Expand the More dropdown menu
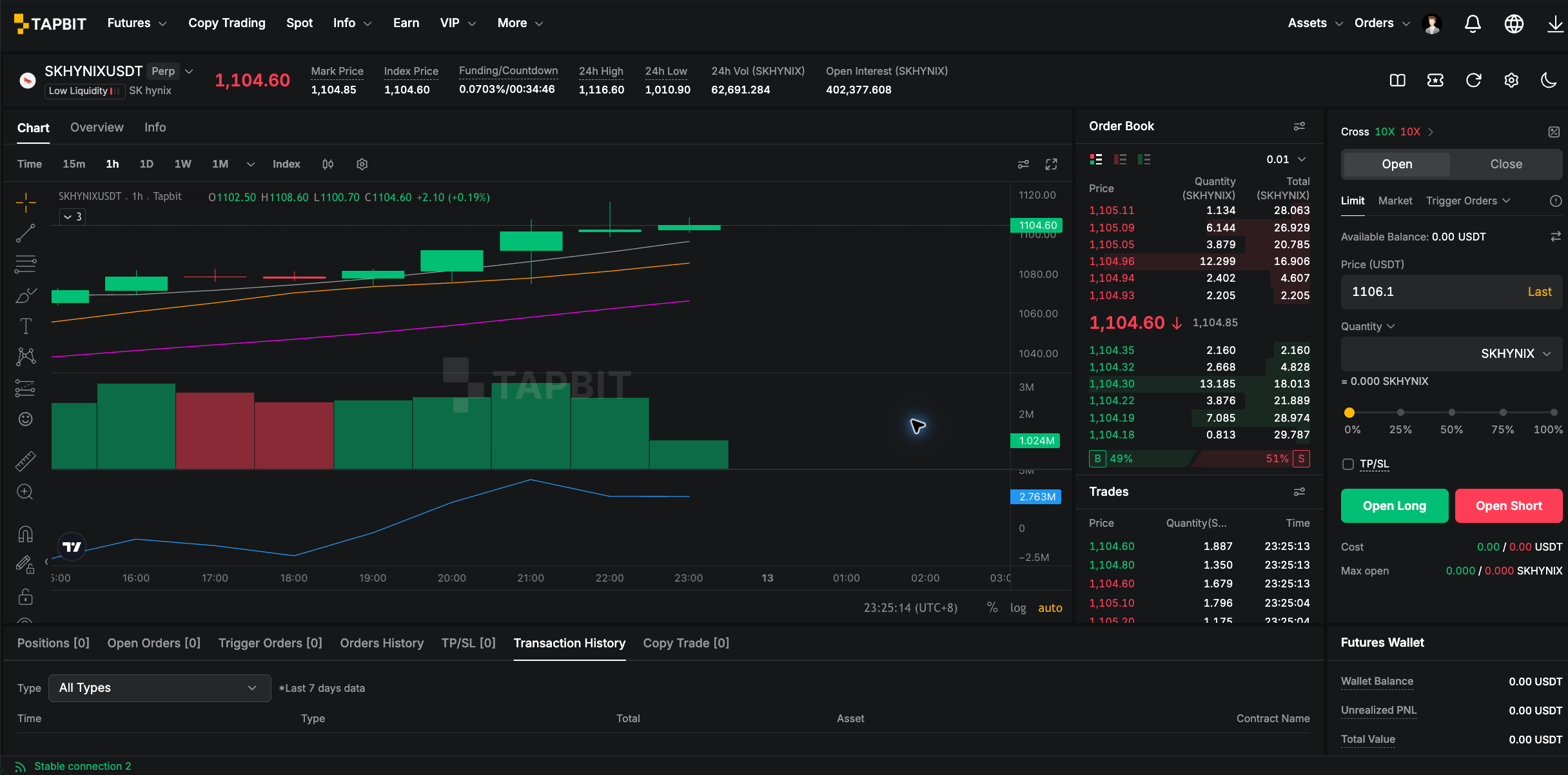This screenshot has width=1568, height=775. point(520,23)
